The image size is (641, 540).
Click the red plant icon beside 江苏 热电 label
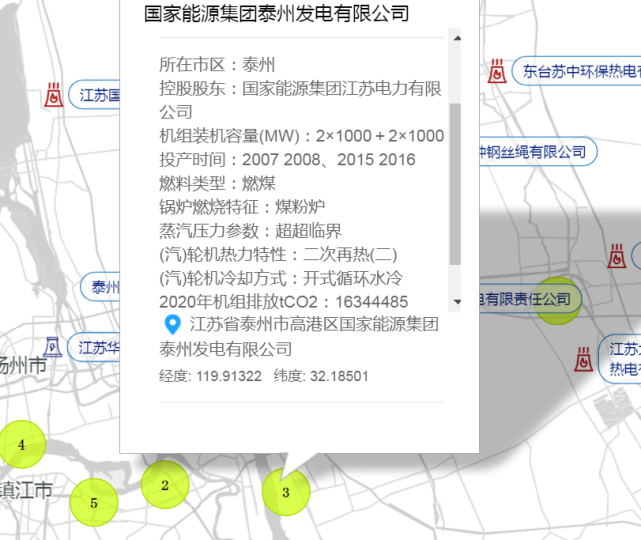[x=583, y=359]
